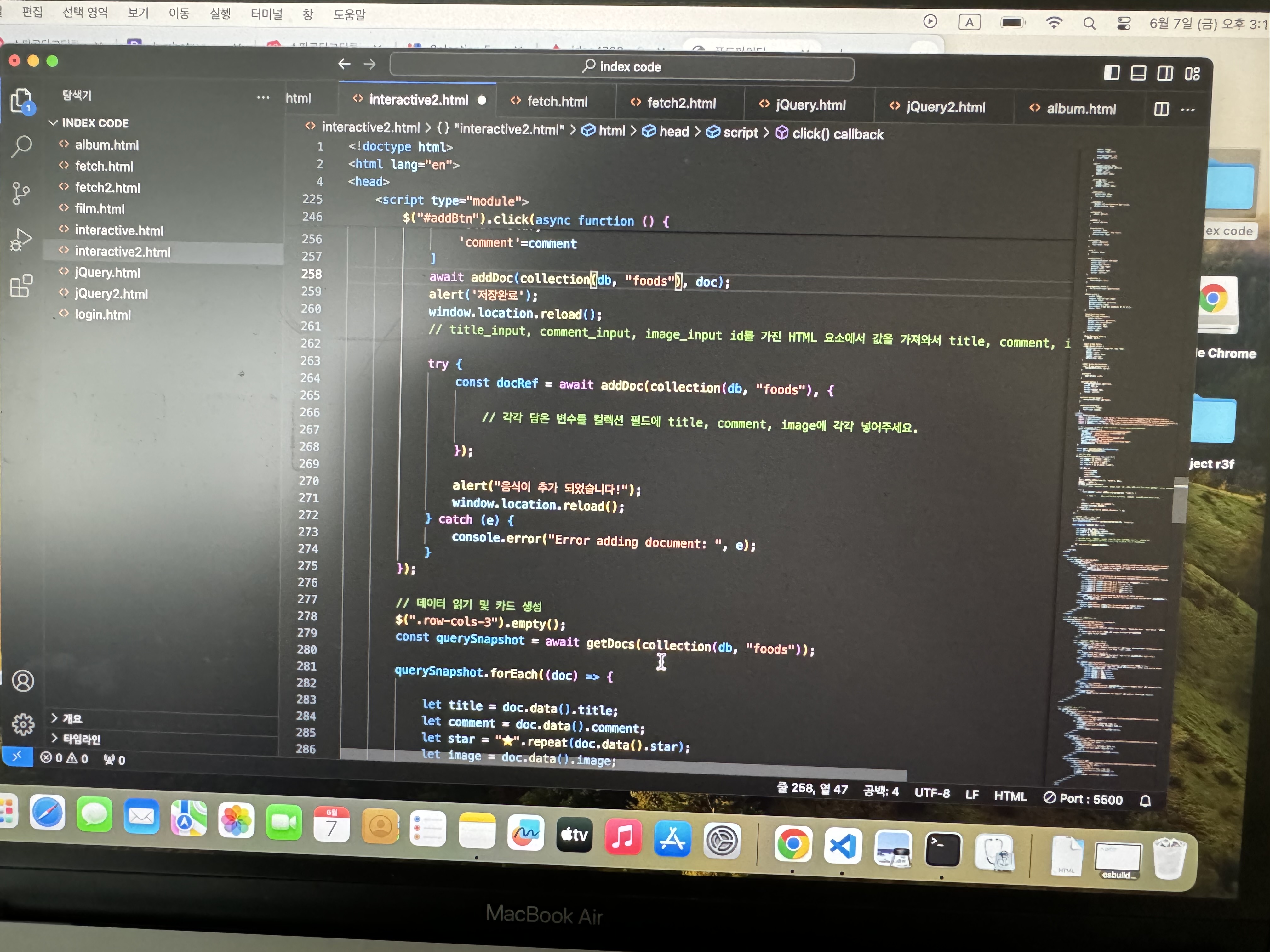Open the Extensions view
Viewport: 1270px width, 952px height.
21,285
